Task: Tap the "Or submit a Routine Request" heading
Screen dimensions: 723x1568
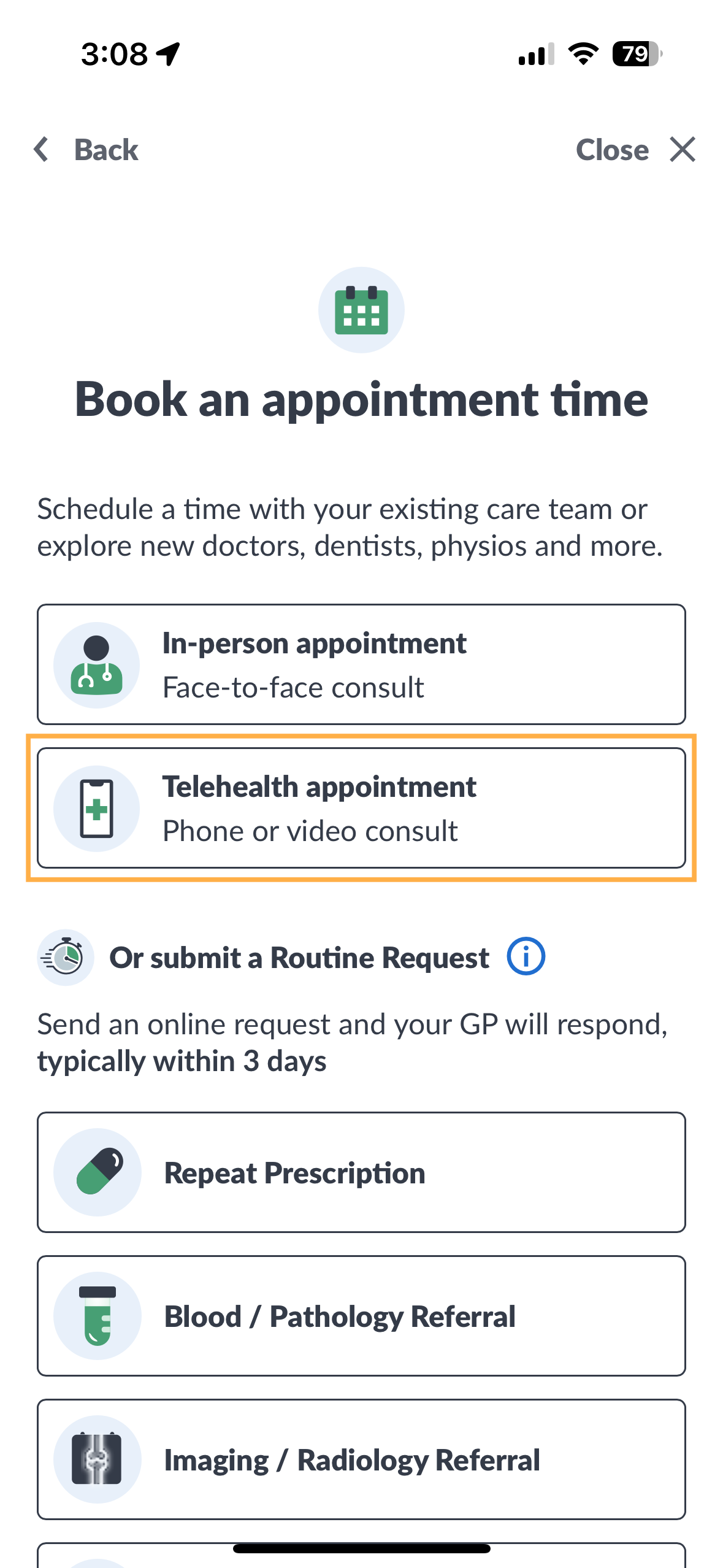Action: click(299, 958)
